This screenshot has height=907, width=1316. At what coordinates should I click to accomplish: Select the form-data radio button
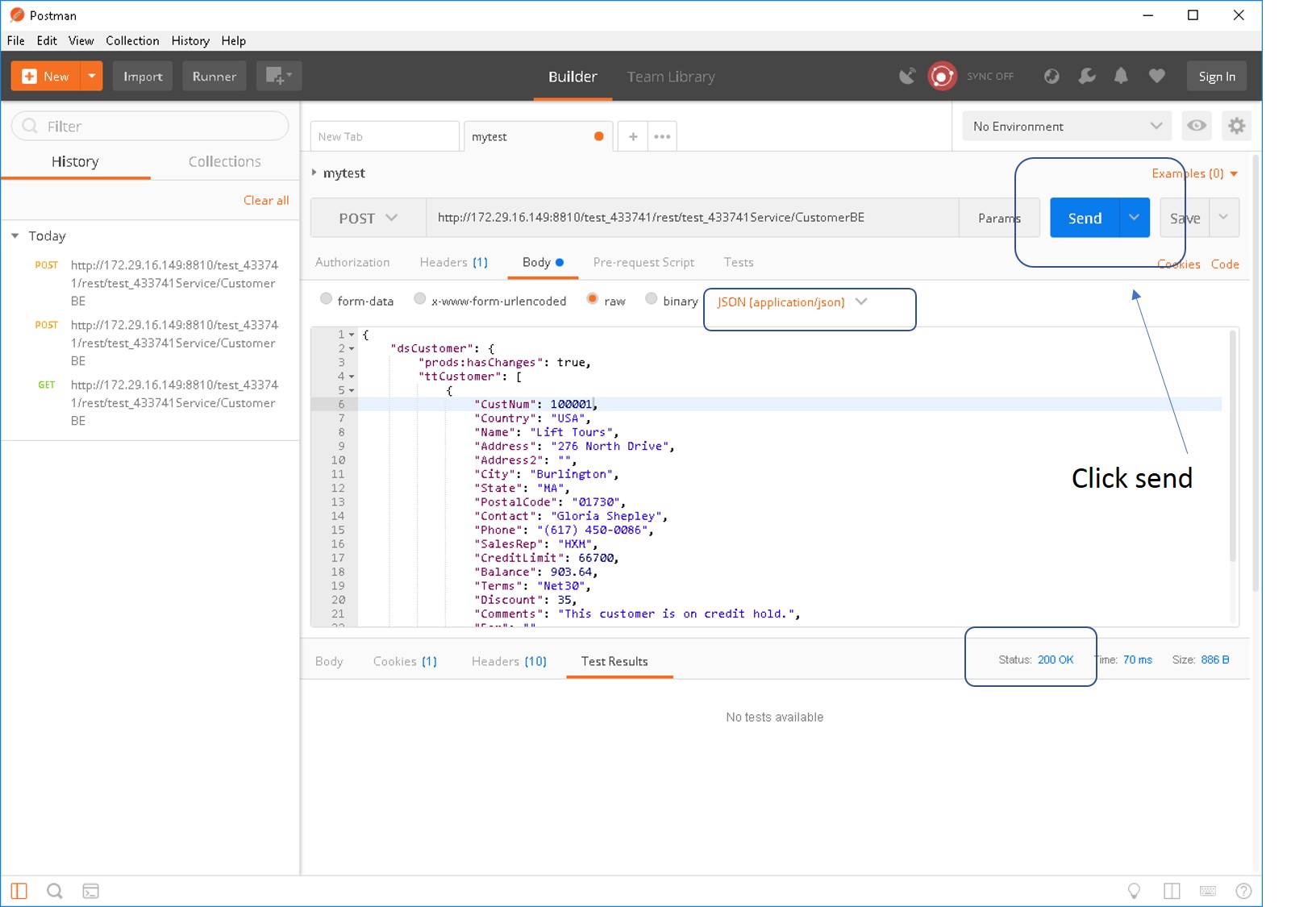click(326, 299)
